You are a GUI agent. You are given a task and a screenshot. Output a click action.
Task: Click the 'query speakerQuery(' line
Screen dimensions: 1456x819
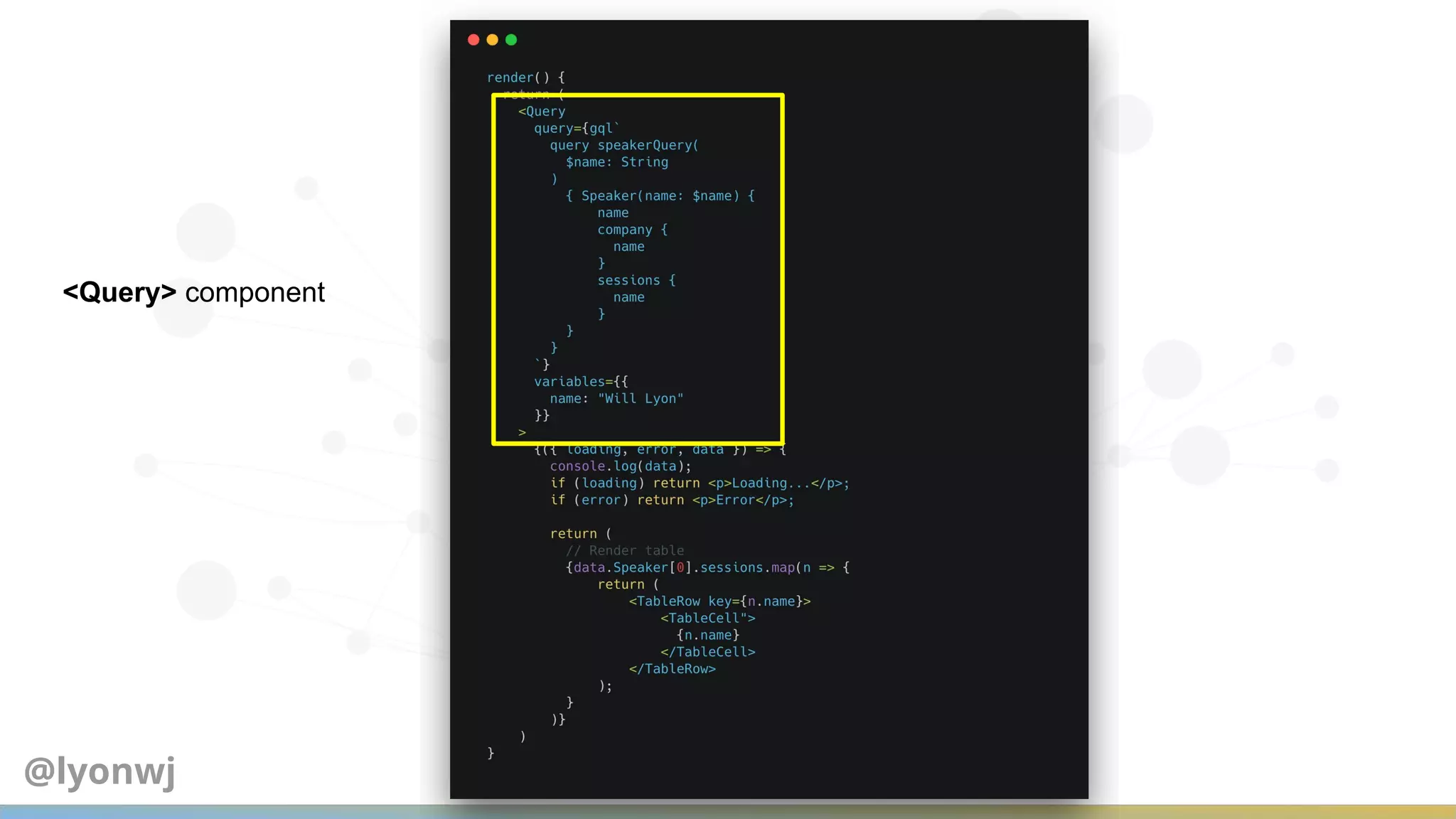point(624,146)
